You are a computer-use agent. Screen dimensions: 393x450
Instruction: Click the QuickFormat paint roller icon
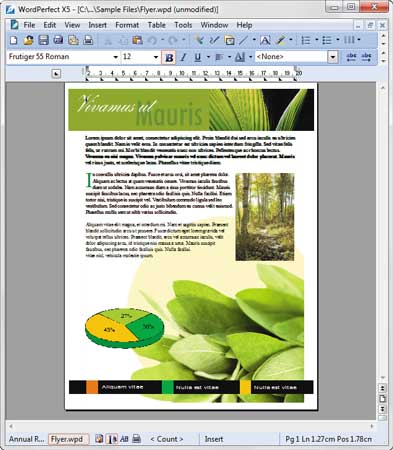point(199,40)
